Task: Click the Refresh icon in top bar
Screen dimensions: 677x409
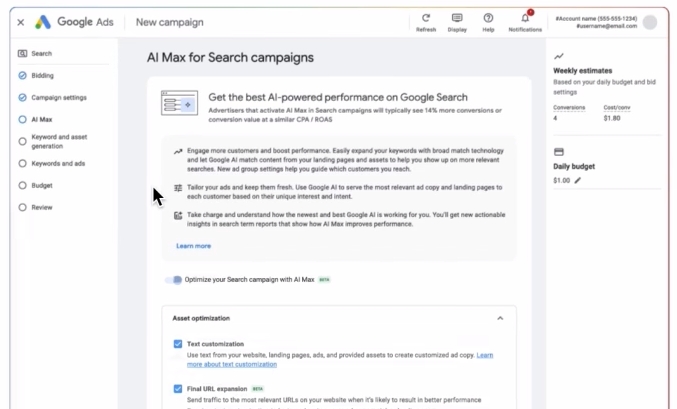Action: pos(426,18)
